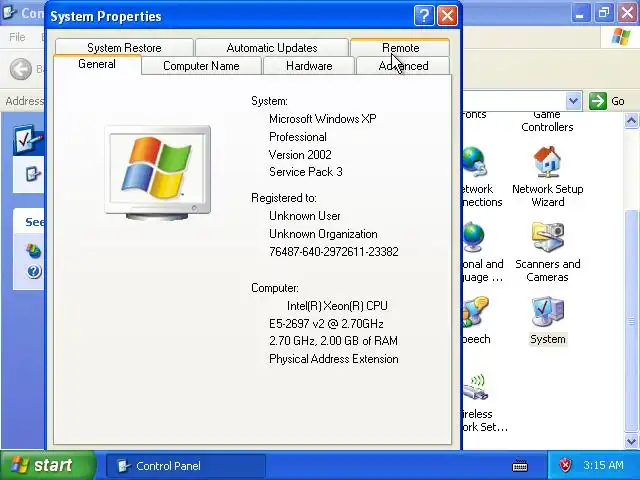Click Control Panel taskbar button
The width and height of the screenshot is (640, 480).
pyautogui.click(x=186, y=466)
